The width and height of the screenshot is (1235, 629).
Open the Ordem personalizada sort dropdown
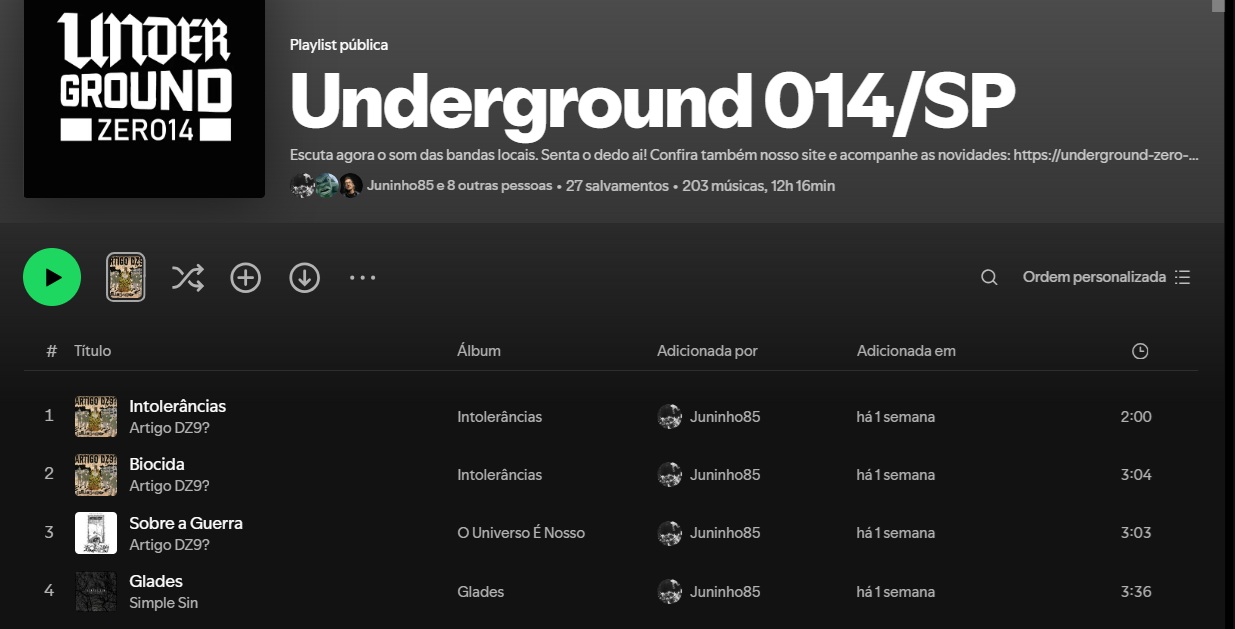pos(1107,277)
